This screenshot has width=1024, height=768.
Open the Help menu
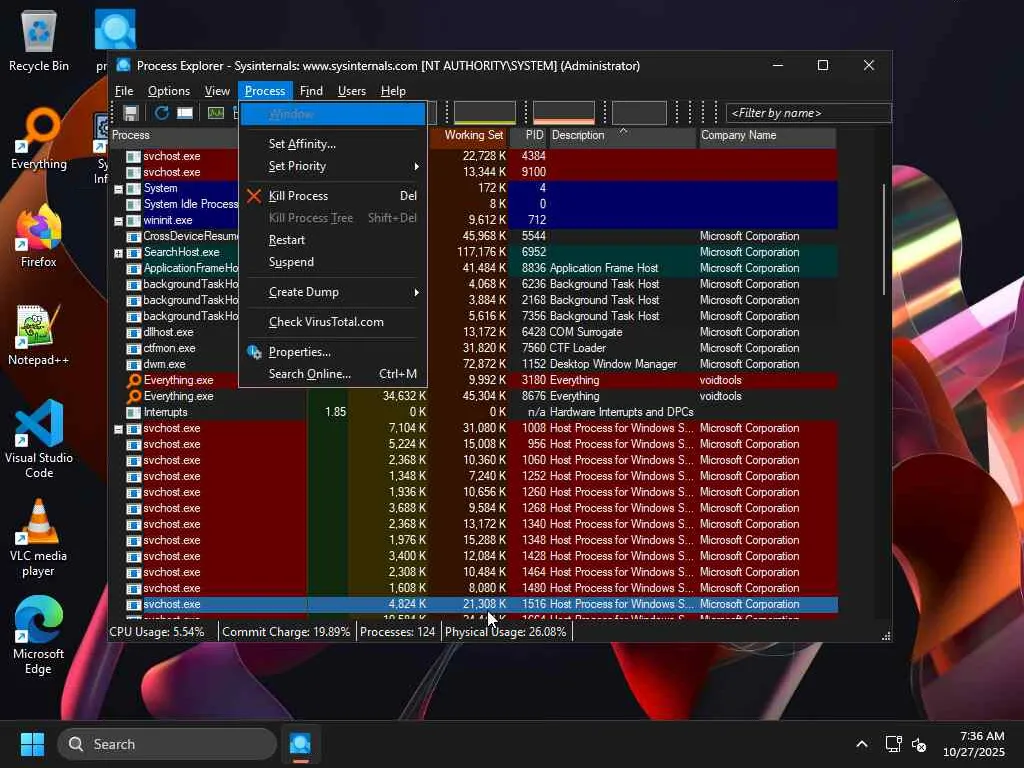(393, 91)
